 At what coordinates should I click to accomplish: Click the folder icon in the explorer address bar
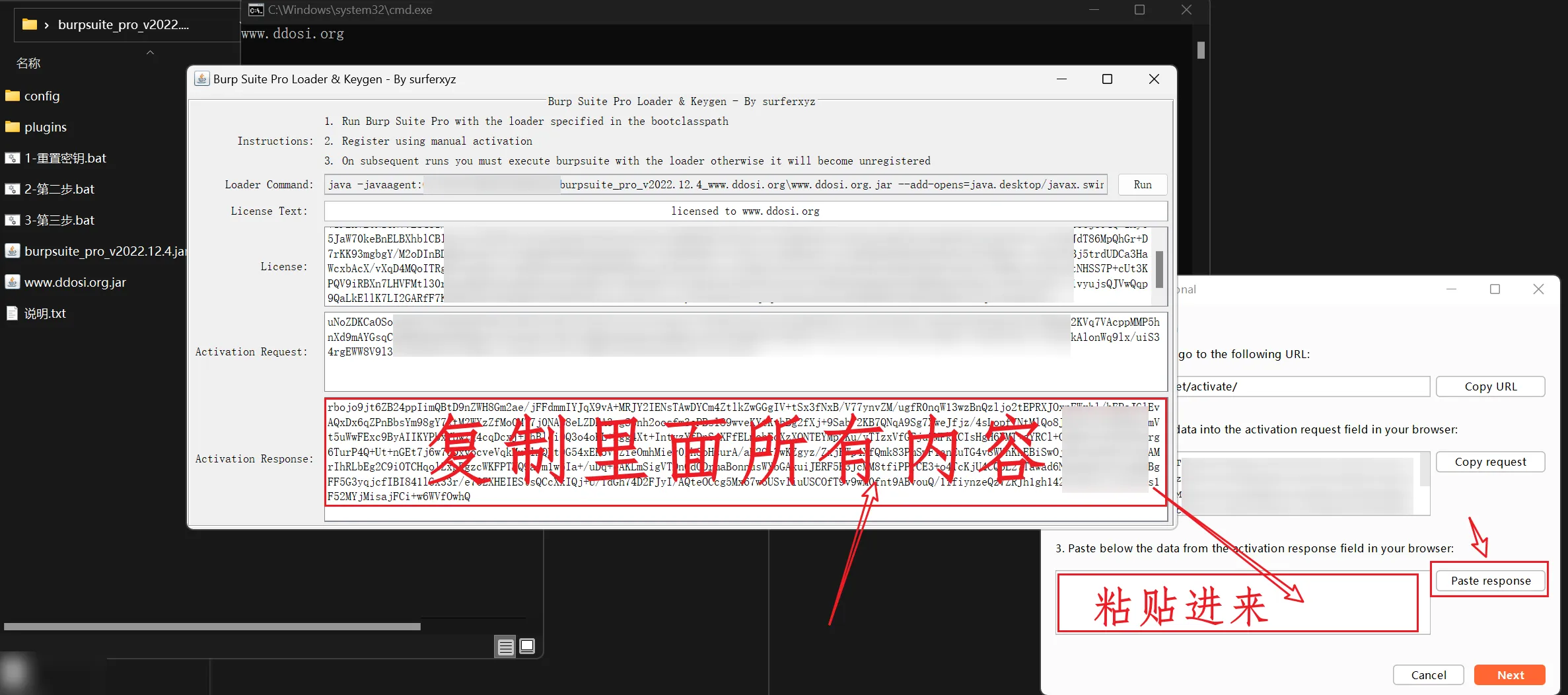[x=29, y=24]
